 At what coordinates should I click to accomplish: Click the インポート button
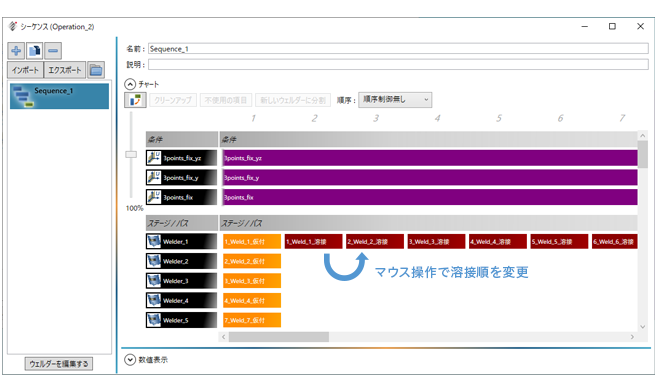[x=26, y=70]
